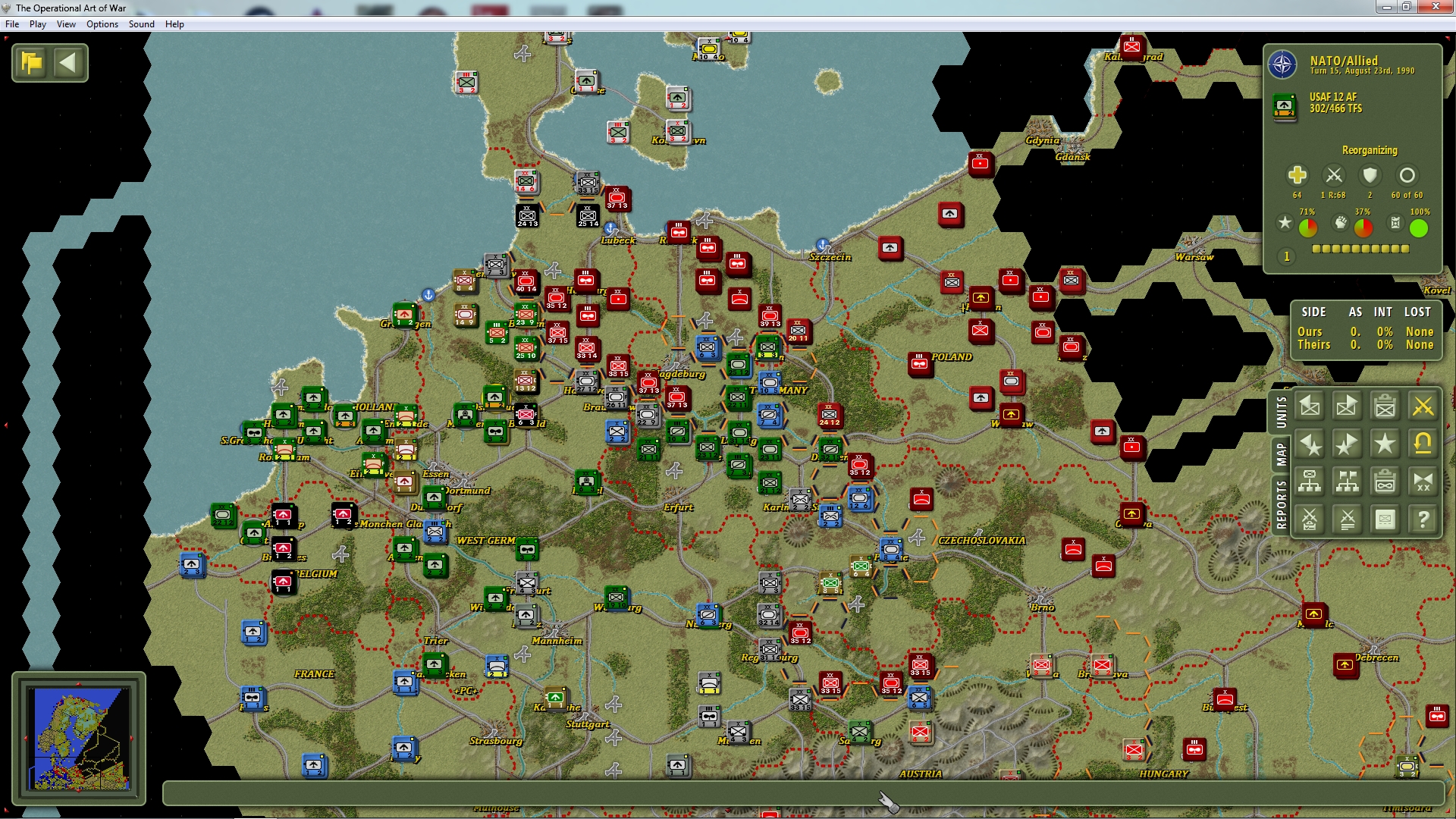
Task: Click the 'Reorganizing' status text
Action: click(1370, 150)
